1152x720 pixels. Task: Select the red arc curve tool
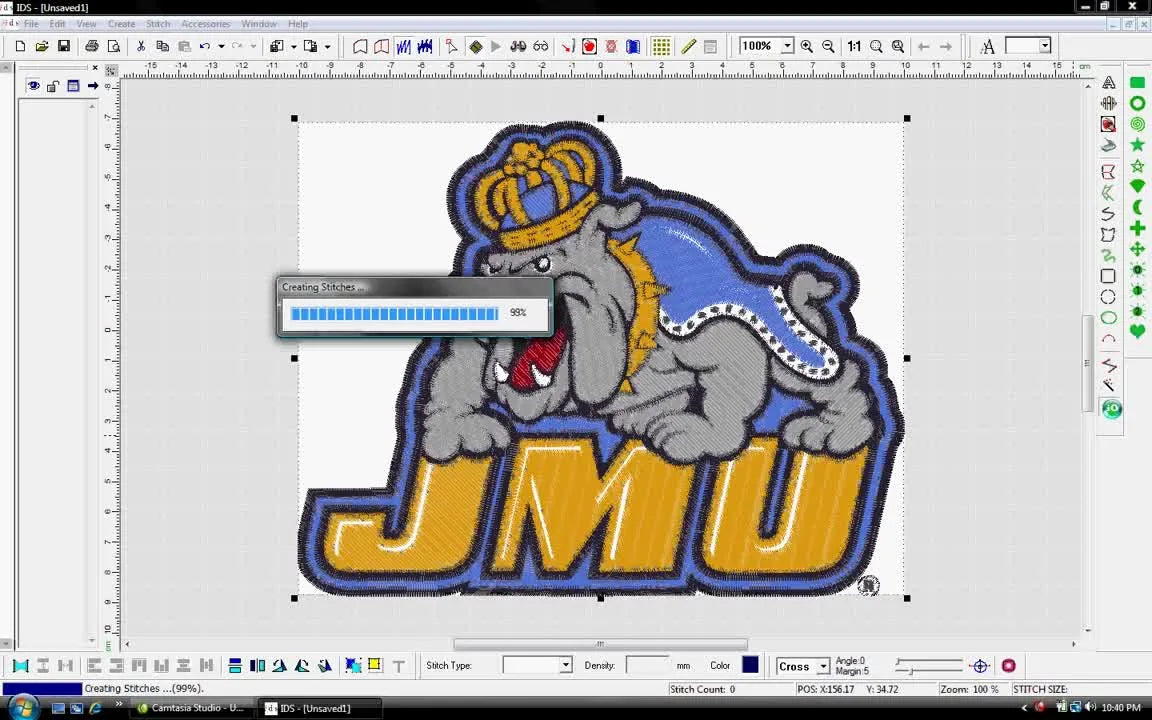tap(1108, 339)
